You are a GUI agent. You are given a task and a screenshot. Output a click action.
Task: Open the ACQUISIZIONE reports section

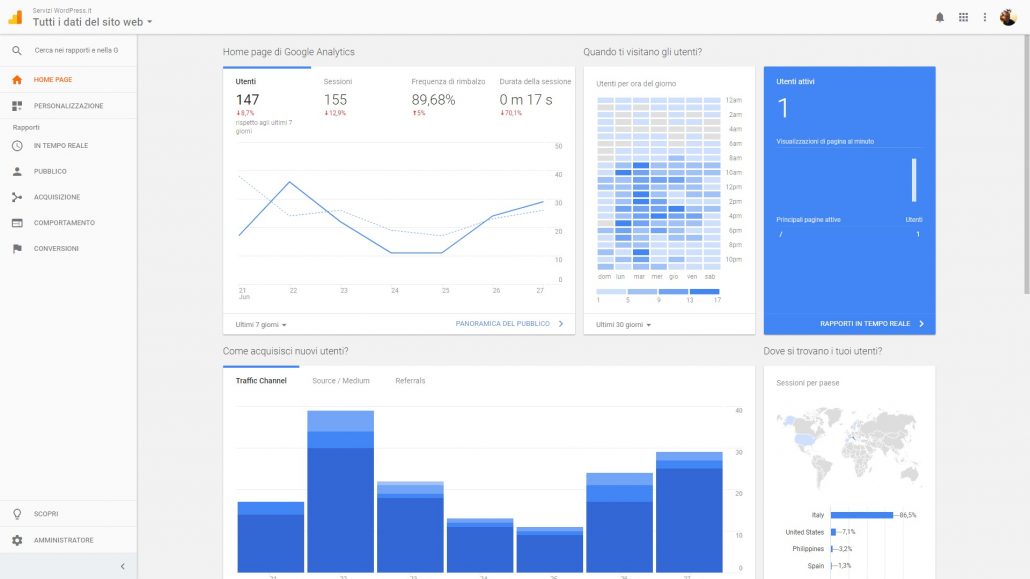click(x=68, y=197)
